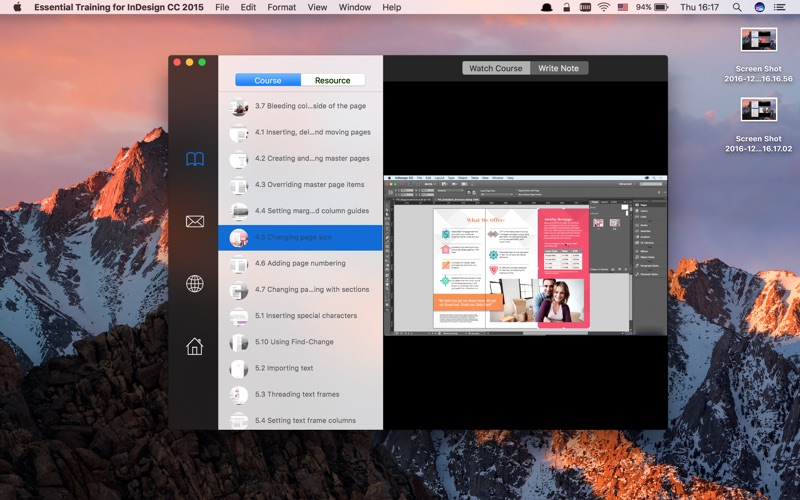Viewport: 800px width, 500px height.
Task: Open the Edit menu
Action: point(248,7)
